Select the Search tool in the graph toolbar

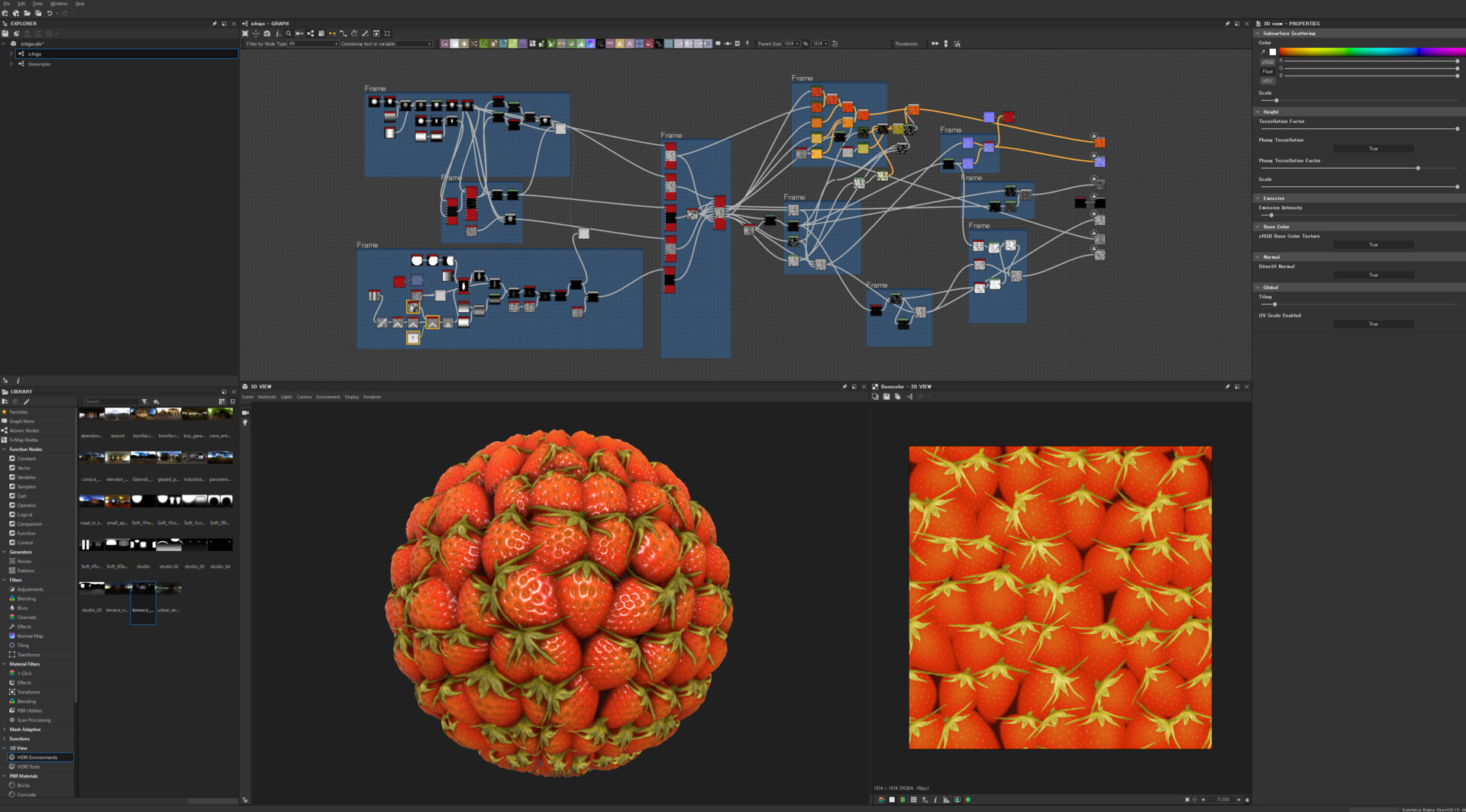290,34
